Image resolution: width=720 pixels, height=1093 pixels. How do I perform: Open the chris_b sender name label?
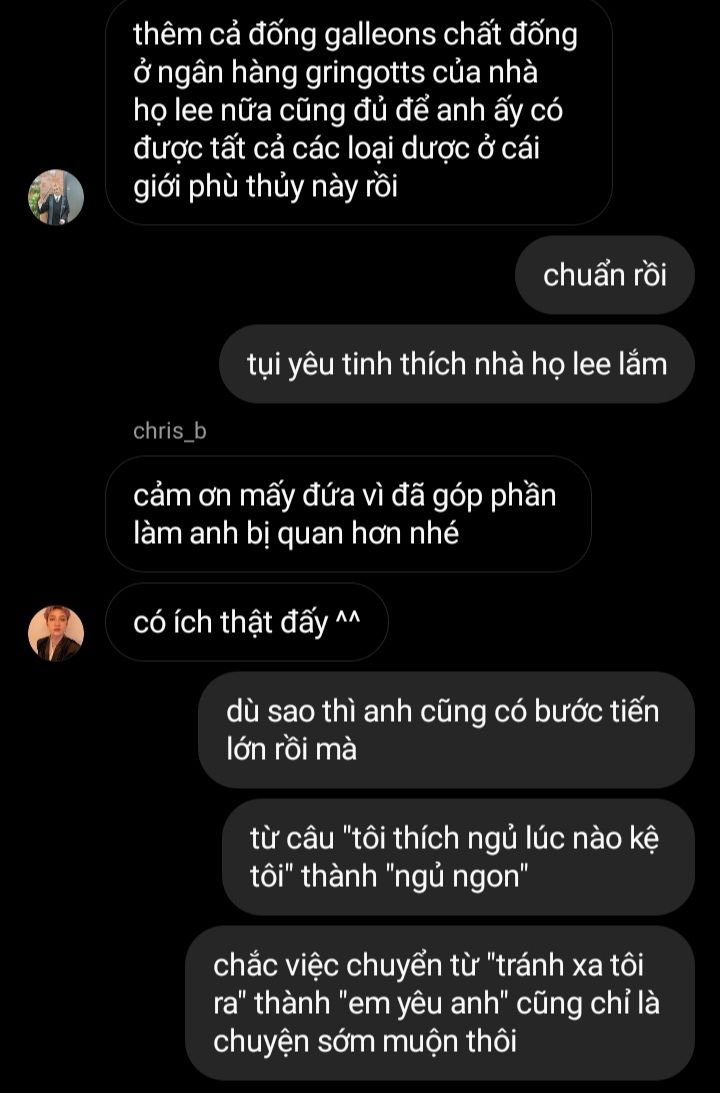169,431
